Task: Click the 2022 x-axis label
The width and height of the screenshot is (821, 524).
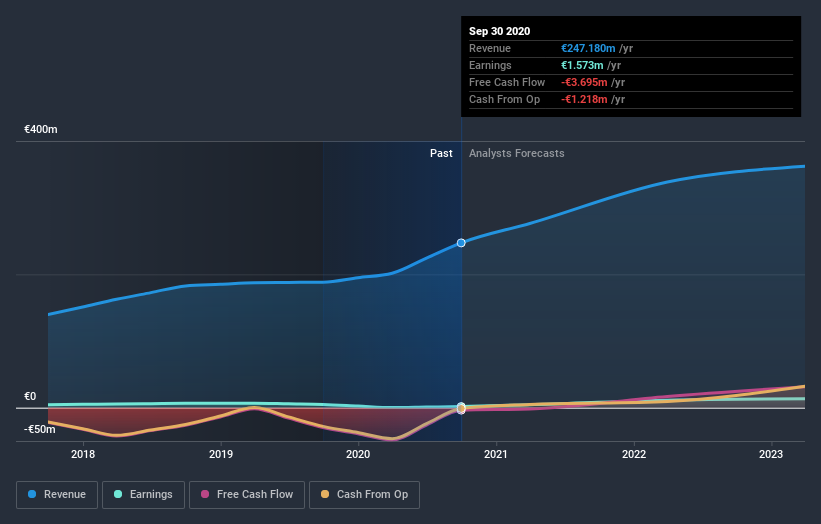Action: [634, 454]
